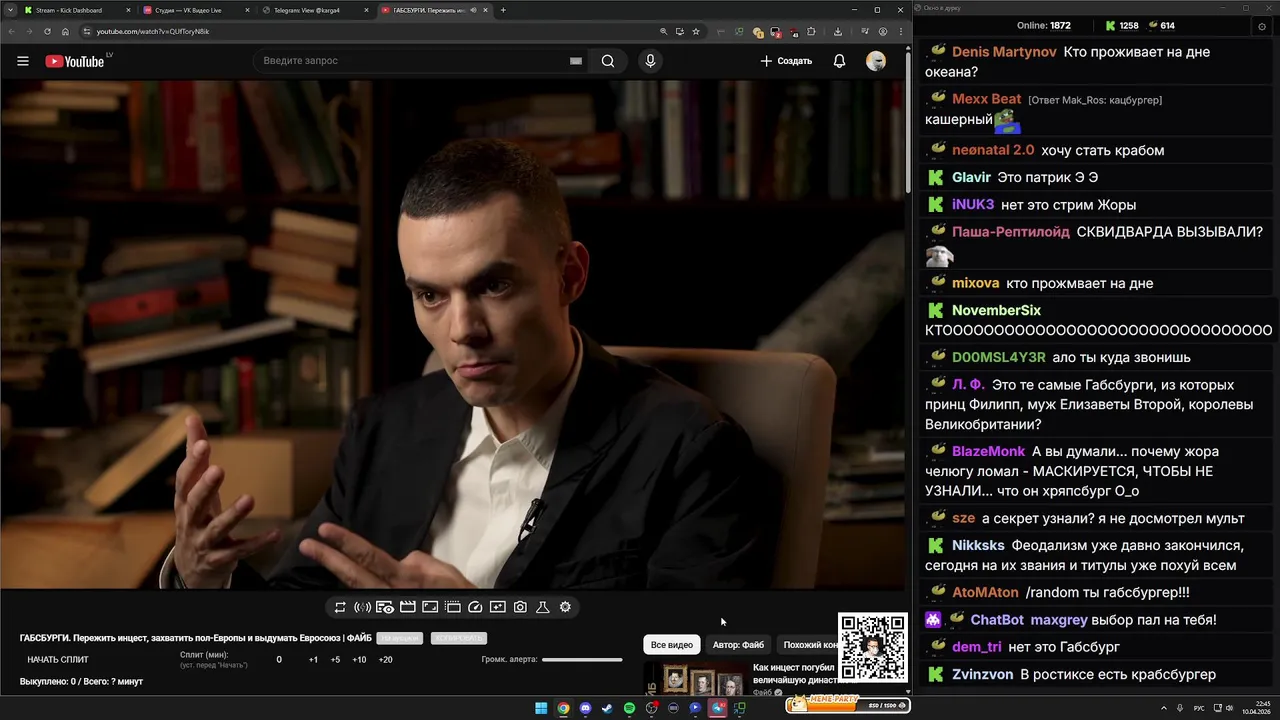Select the Все видео chip
Screen dimensions: 1280x720
(x=672, y=645)
